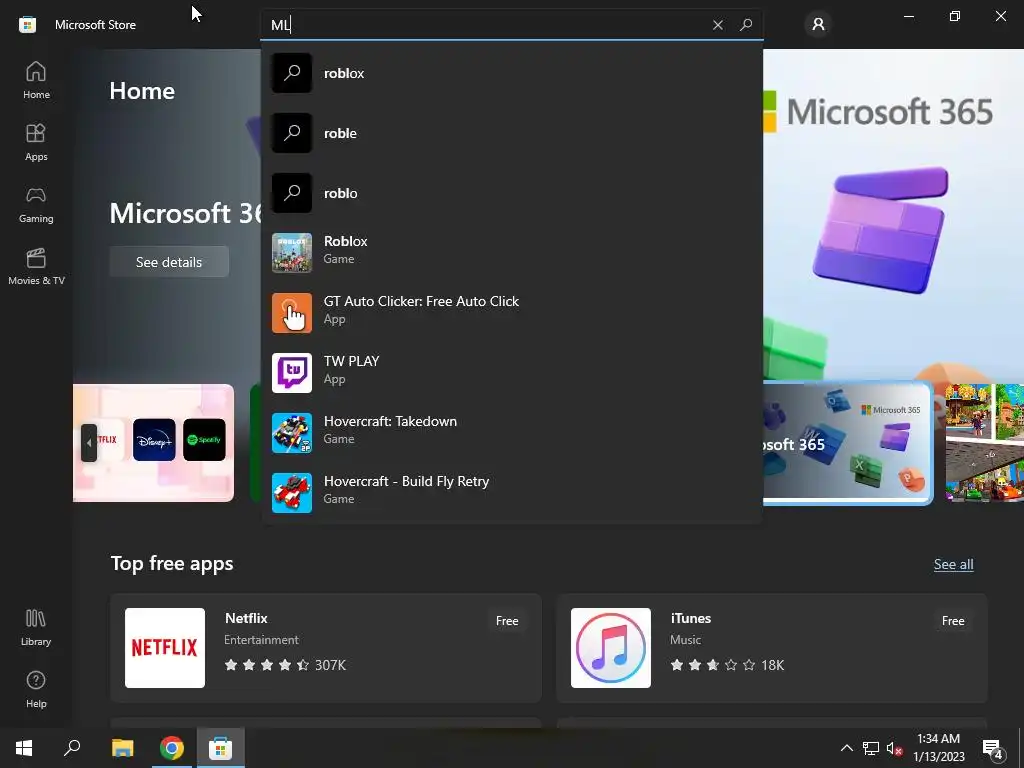Click the Netflix app title text
Viewport: 1024px width, 768px height.
point(246,618)
